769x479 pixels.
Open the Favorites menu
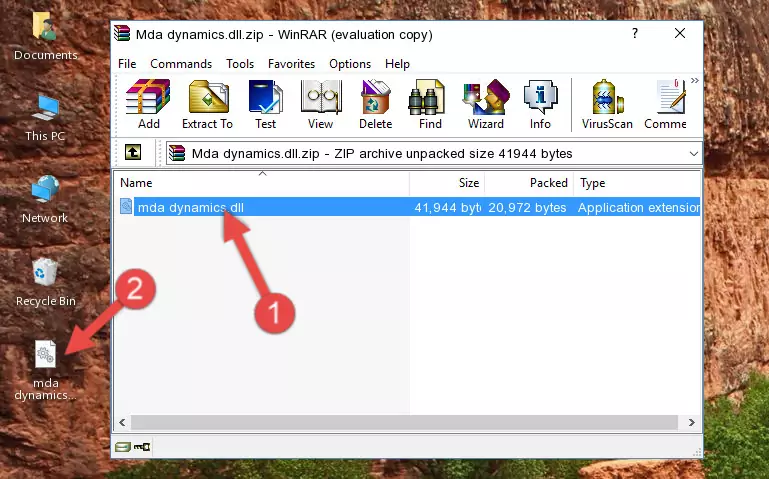(291, 64)
